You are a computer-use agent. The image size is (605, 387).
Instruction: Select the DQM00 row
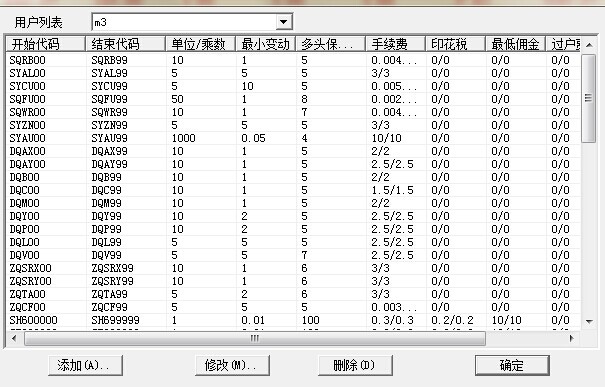[293, 203]
